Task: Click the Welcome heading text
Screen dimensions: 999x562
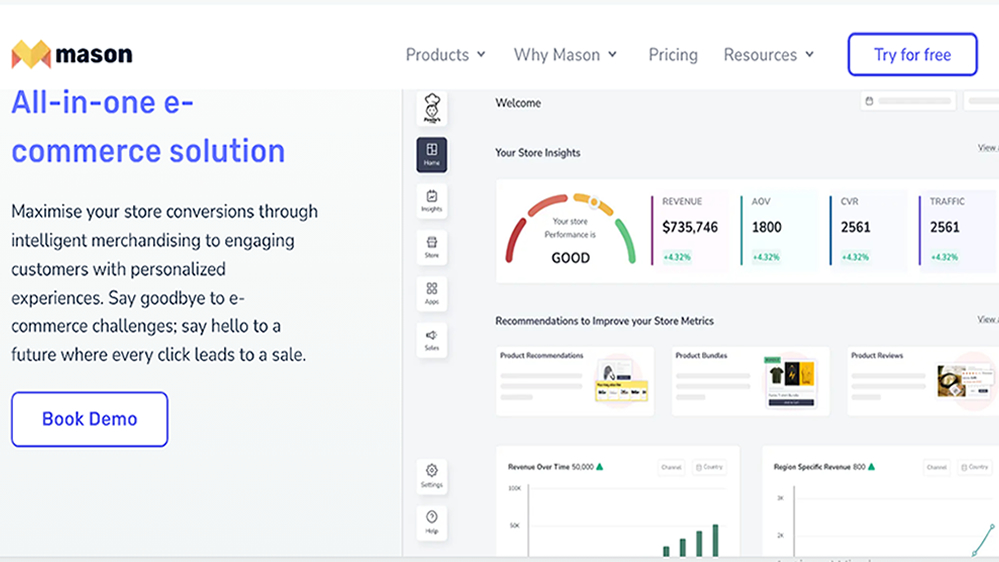Action: coord(518,103)
